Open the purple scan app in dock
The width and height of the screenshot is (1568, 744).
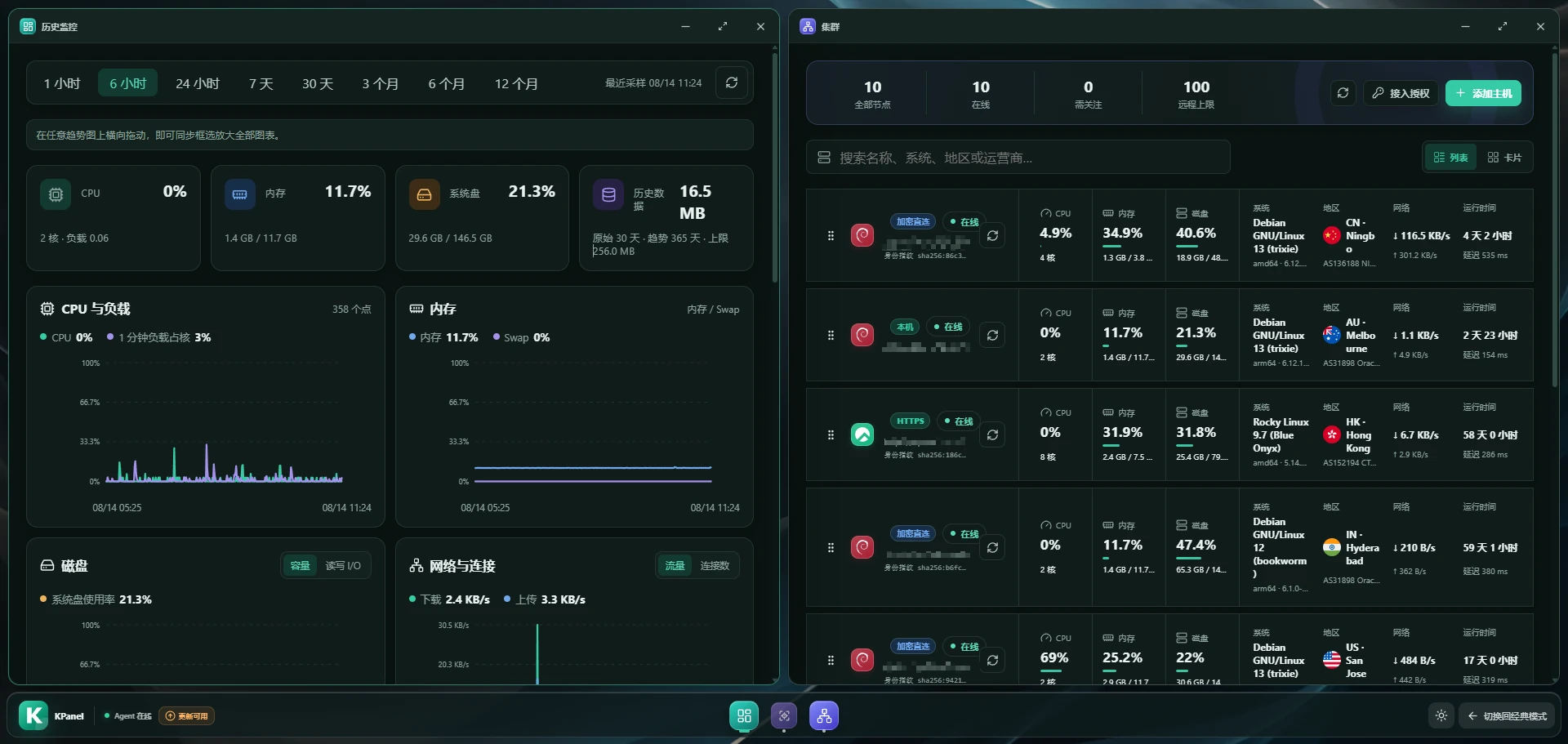tap(784, 716)
